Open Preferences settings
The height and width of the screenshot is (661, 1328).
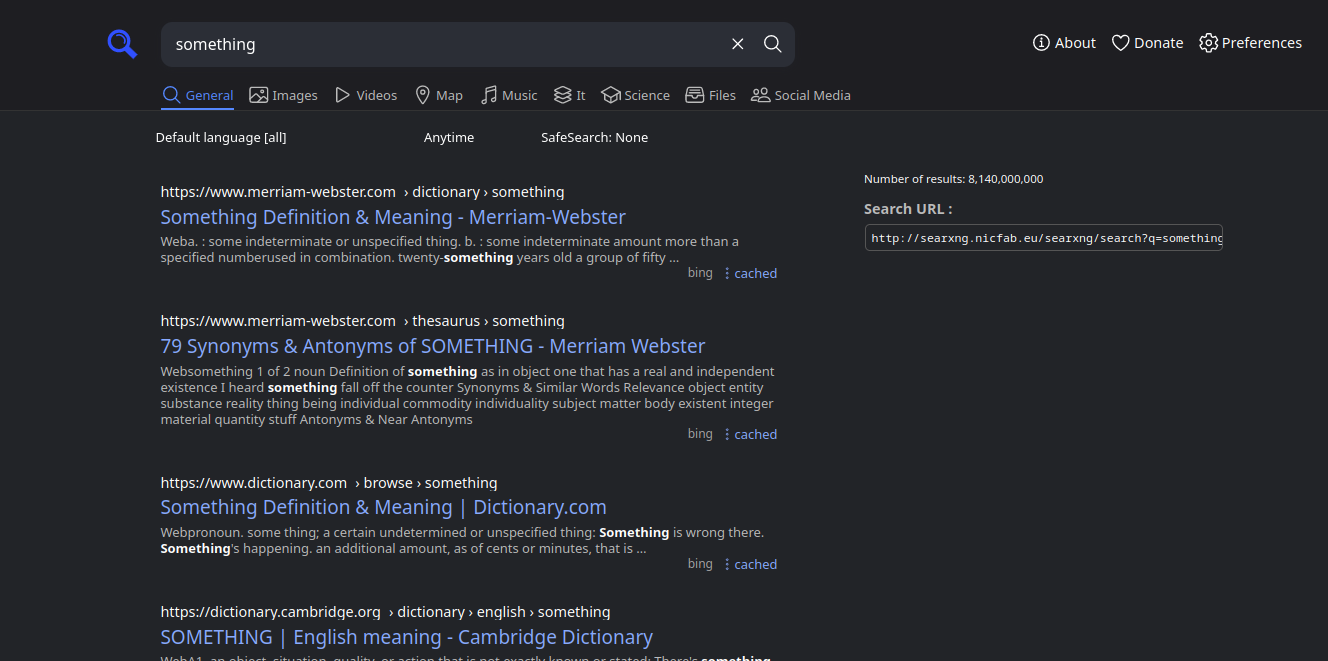pos(1250,43)
